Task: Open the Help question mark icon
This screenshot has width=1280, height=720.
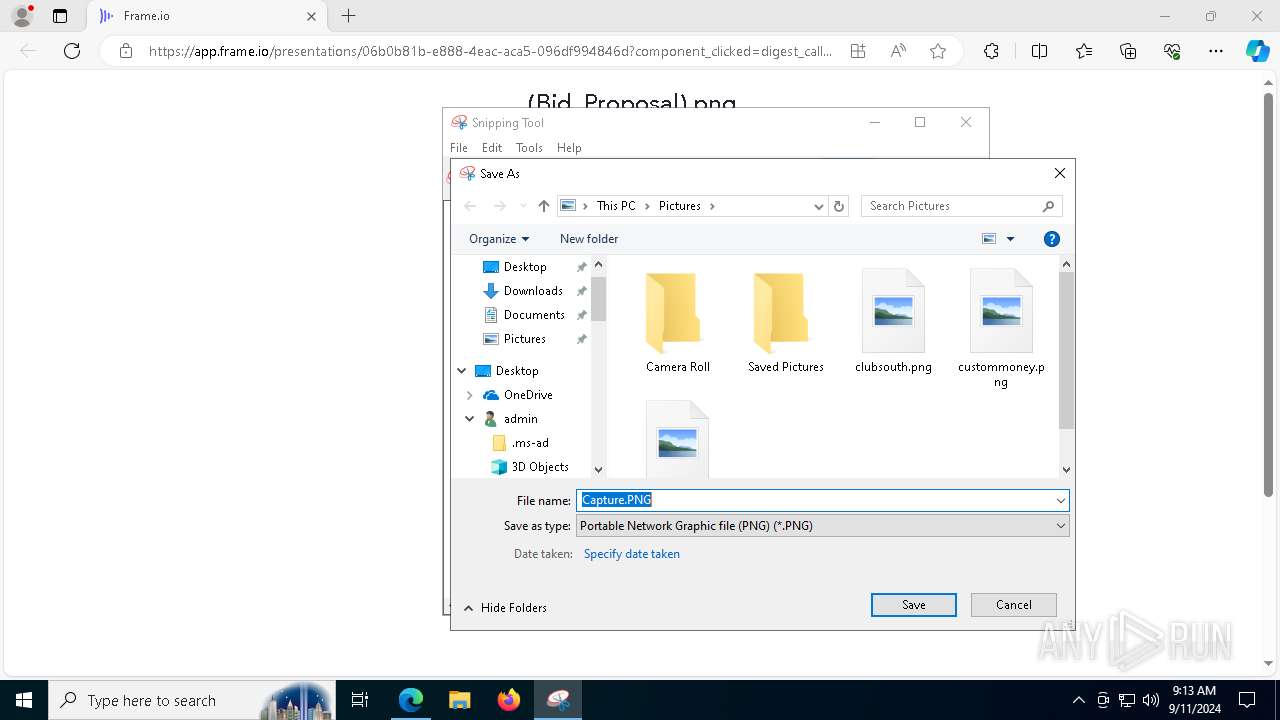Action: click(1051, 239)
